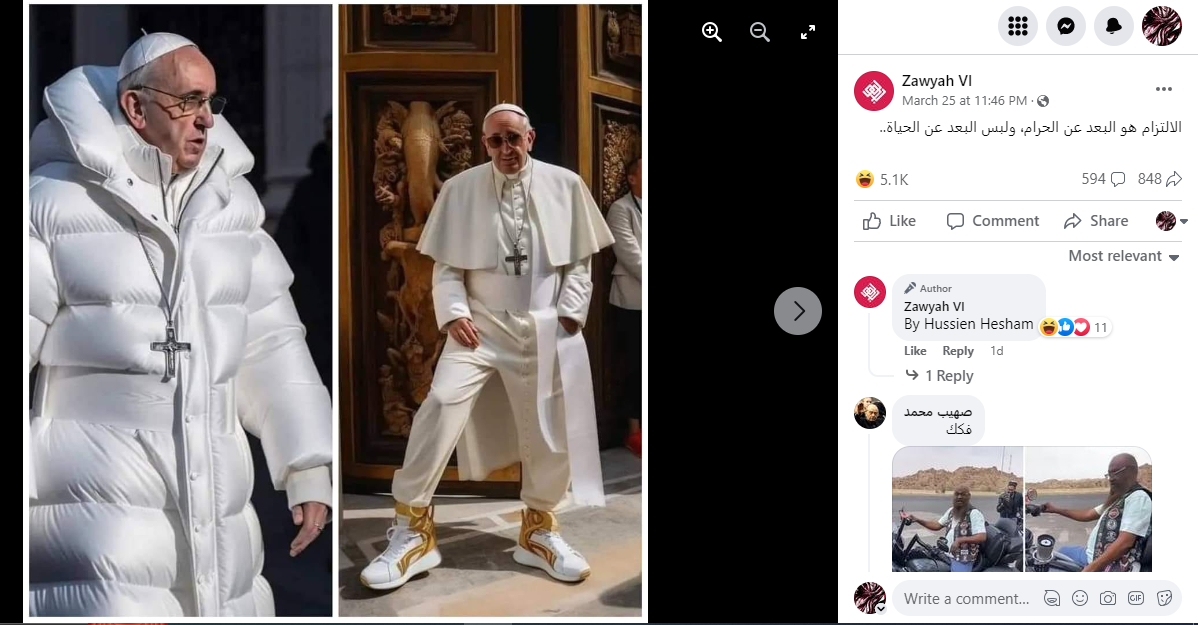Like the 'By Hussien Hesham' comment
Viewport: 1198px width, 625px height.
[x=915, y=351]
